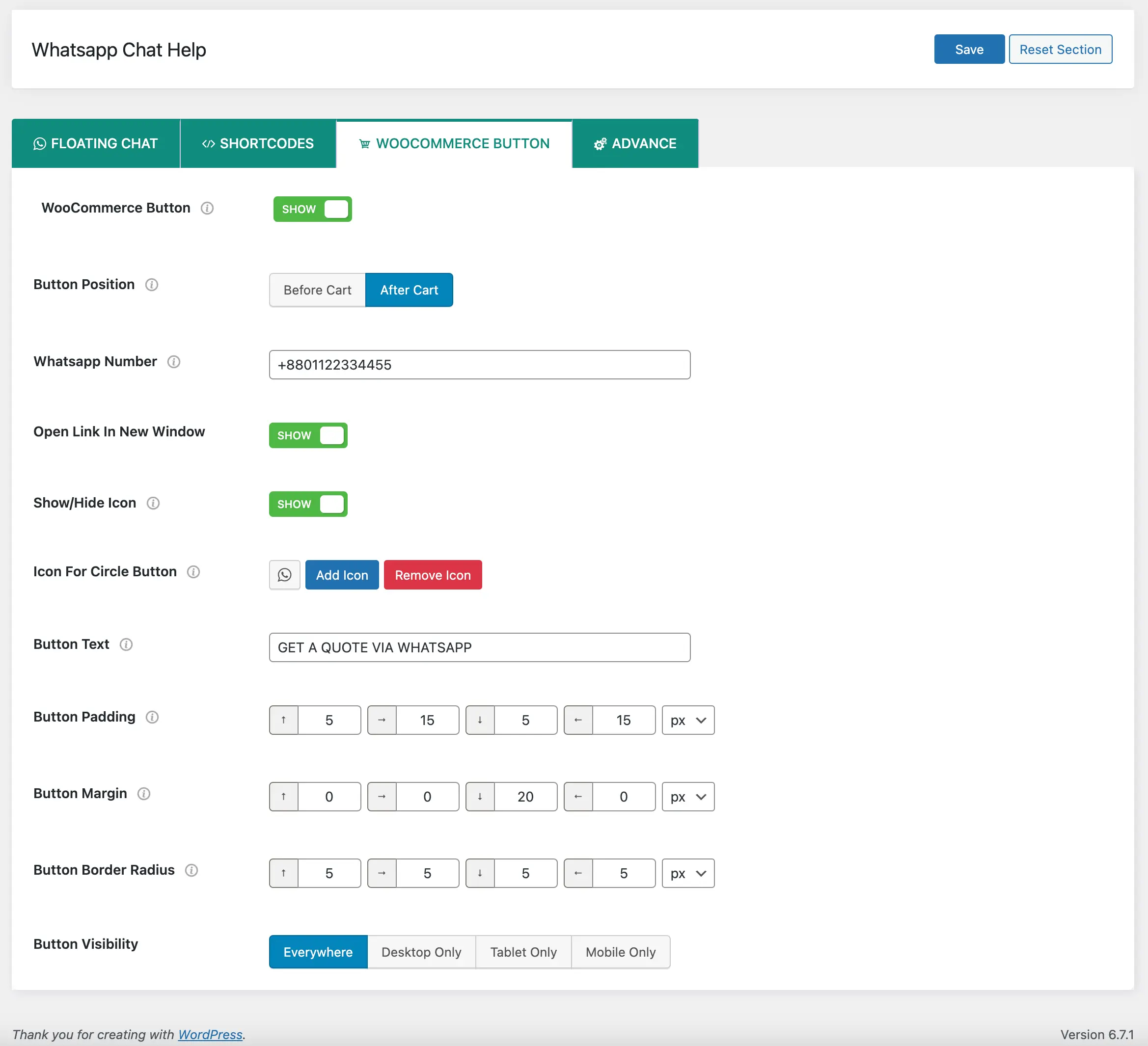
Task: Click info icon next to Show/Hide Icon
Action: (153, 503)
